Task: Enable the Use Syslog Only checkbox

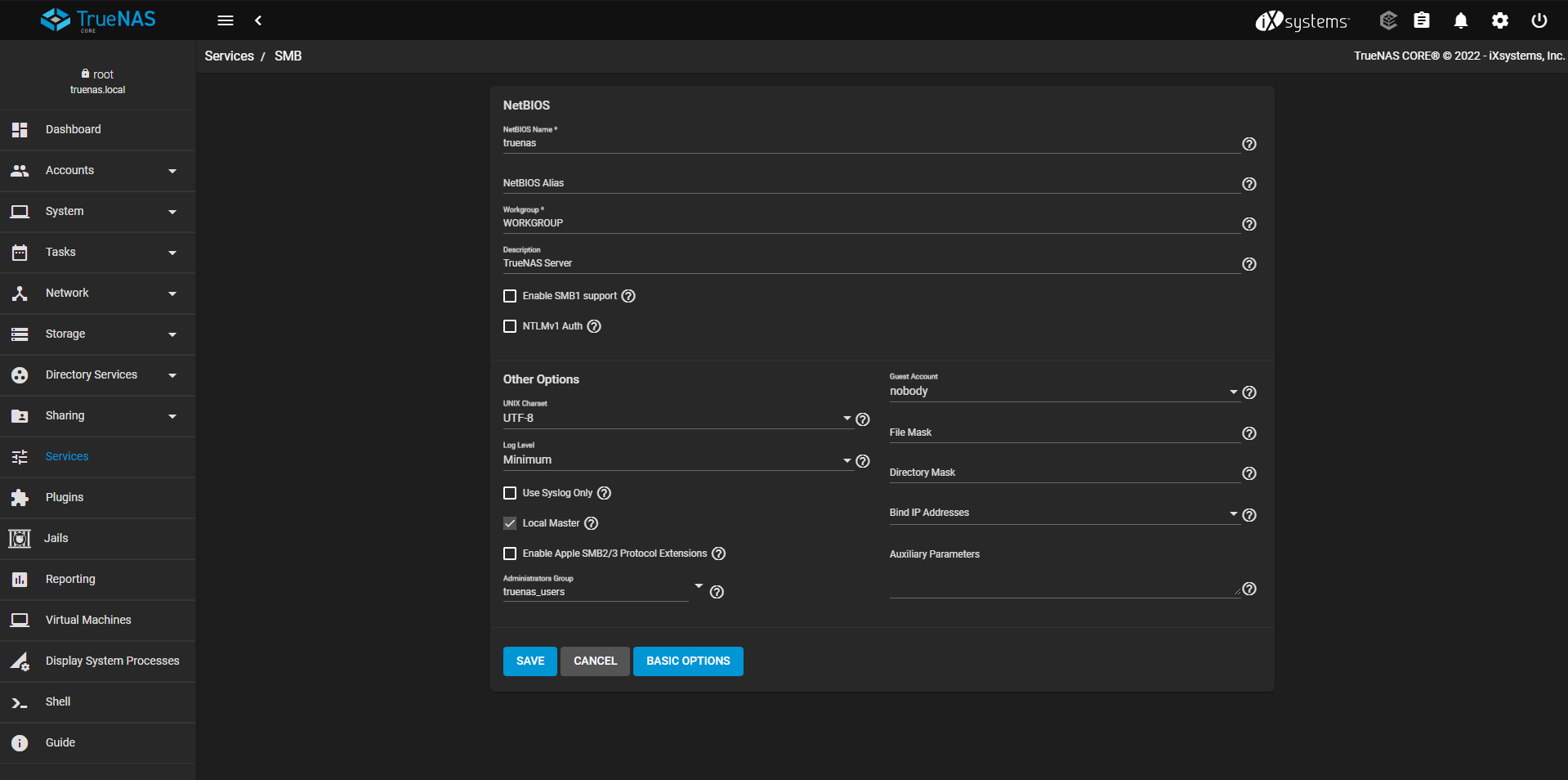Action: tap(510, 493)
